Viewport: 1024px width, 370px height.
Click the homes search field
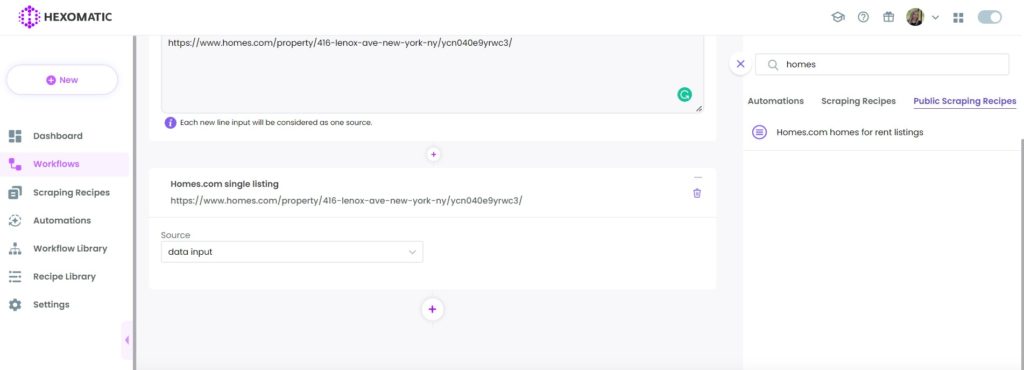coord(882,65)
